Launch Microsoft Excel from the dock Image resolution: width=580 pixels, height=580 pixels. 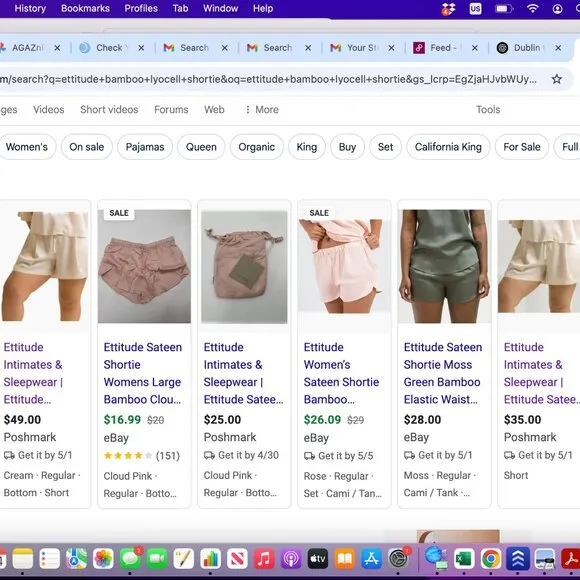point(464,558)
